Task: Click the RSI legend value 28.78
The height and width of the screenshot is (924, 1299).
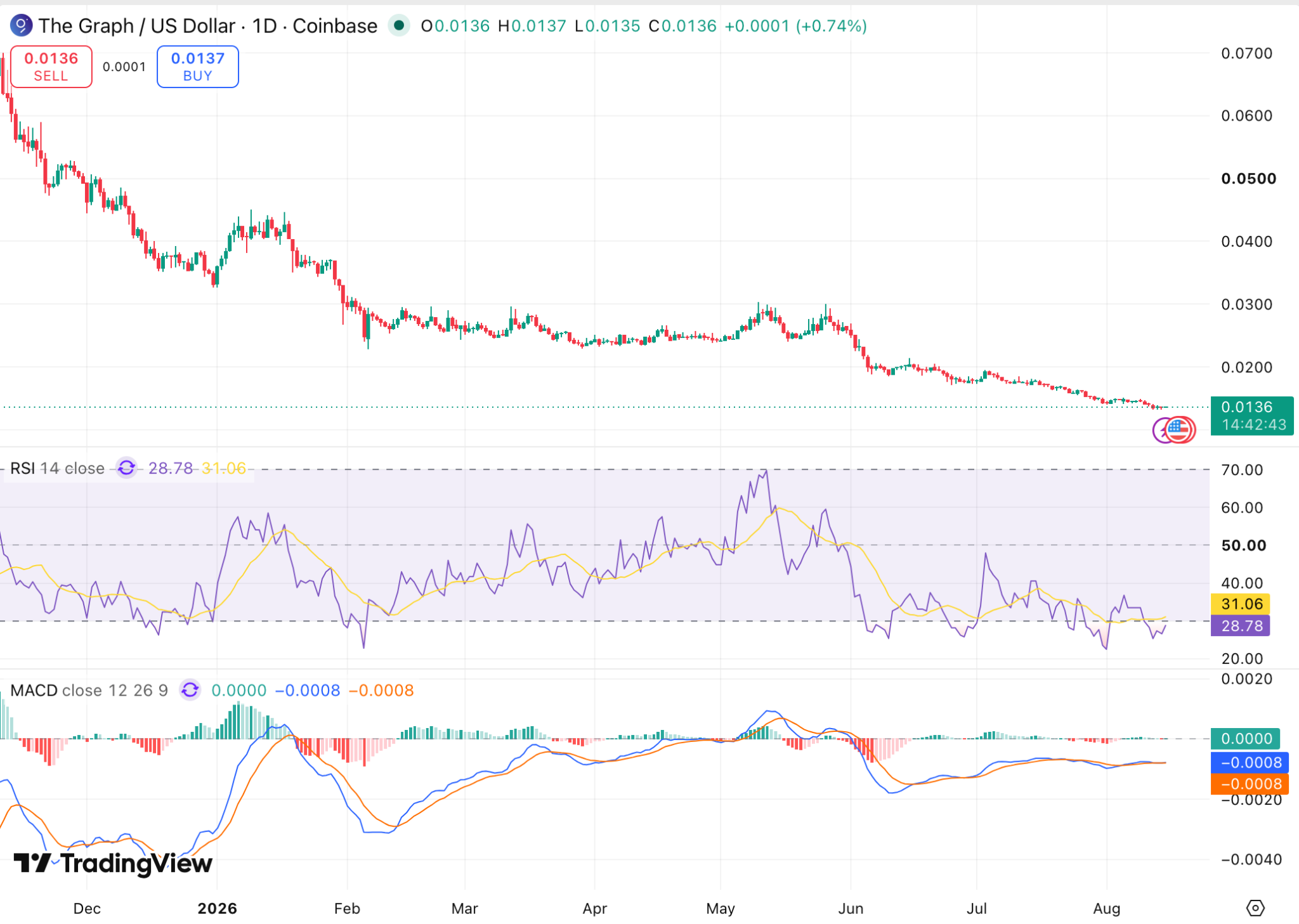Action: [171, 468]
